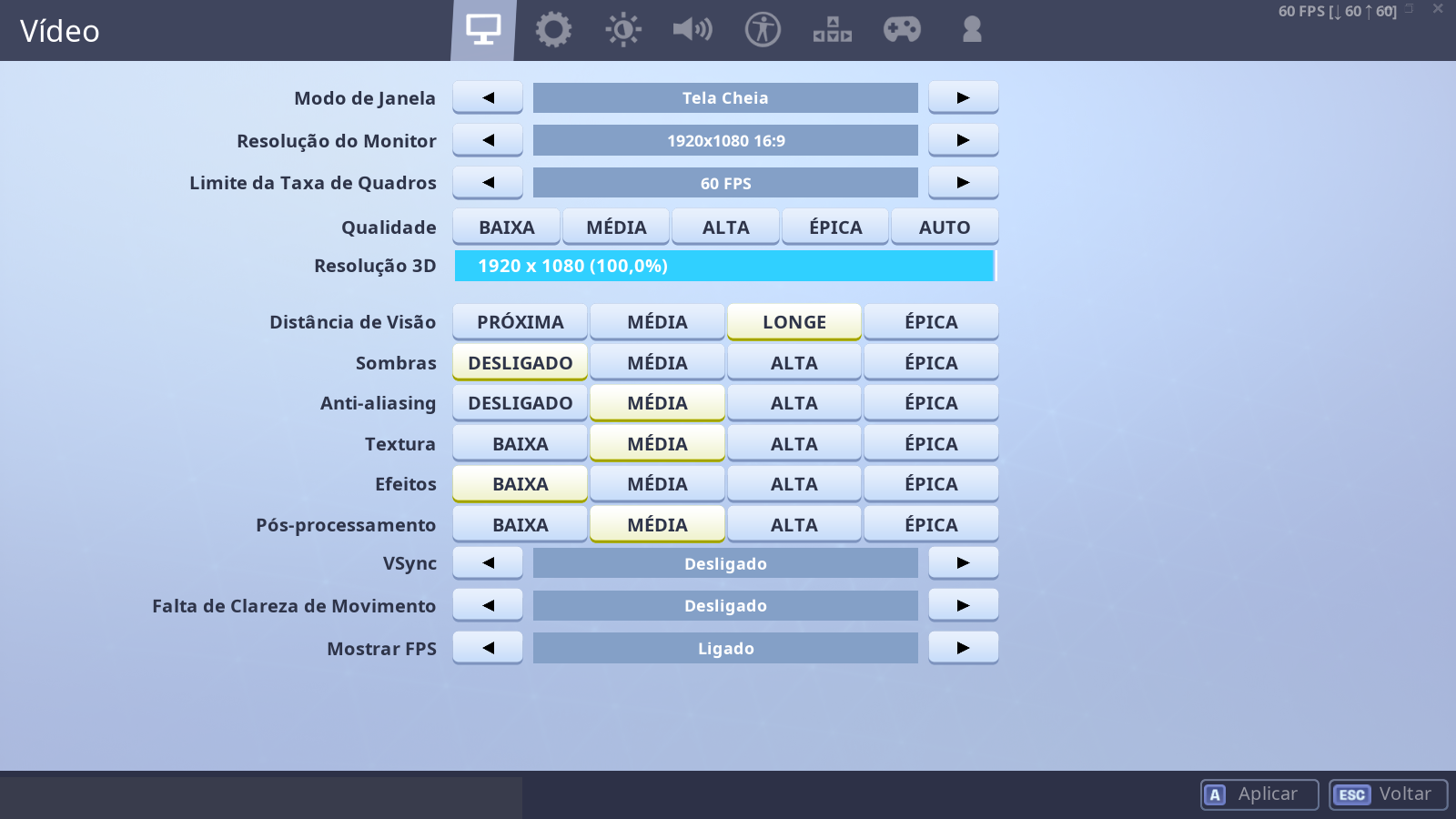Screen dimensions: 1456x819
Task: Open the Account settings tab
Action: (972, 30)
